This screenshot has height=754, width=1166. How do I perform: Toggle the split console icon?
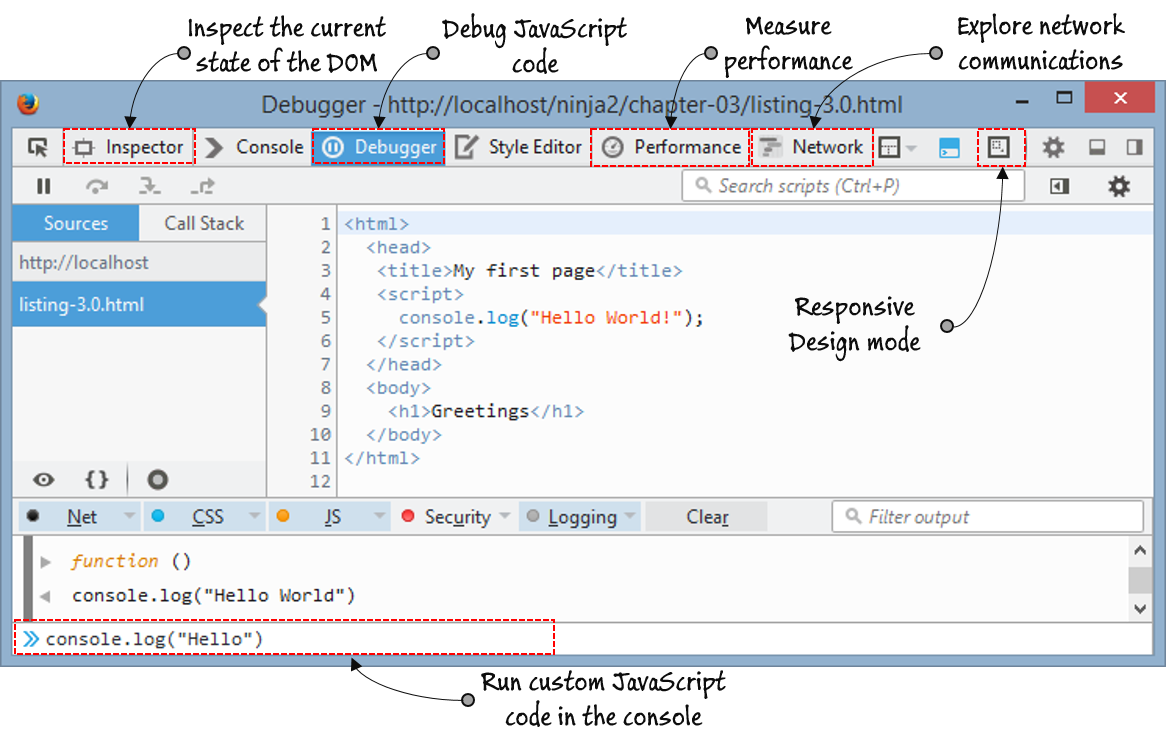[950, 148]
